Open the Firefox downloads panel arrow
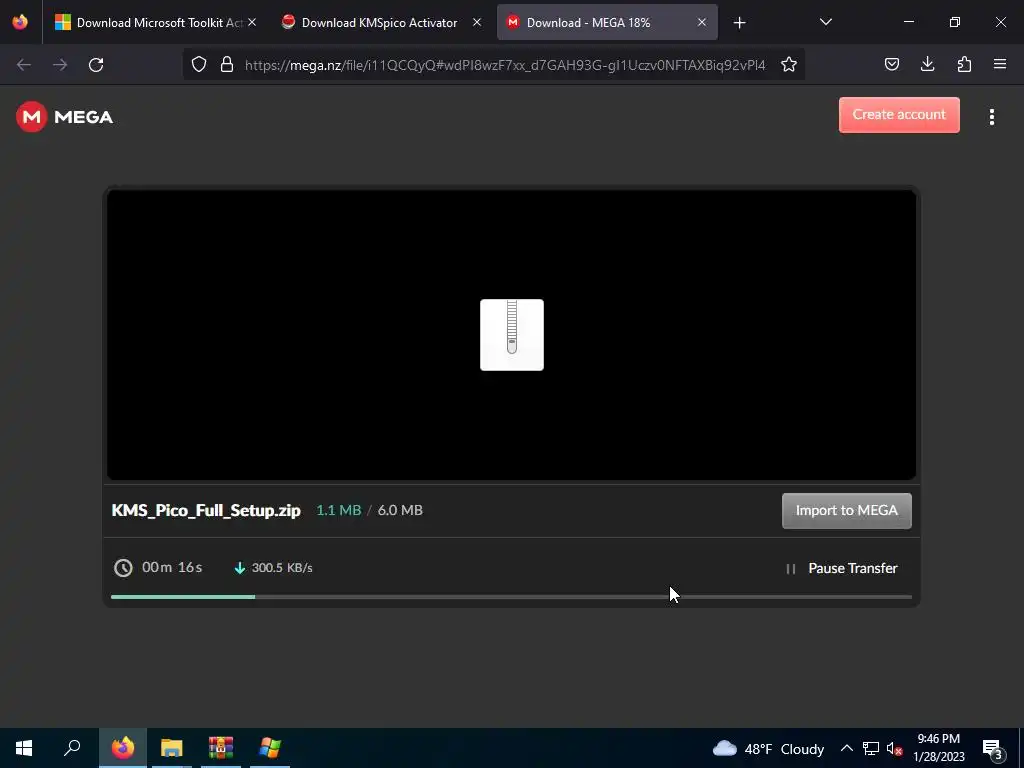This screenshot has width=1024, height=768. coord(927,64)
